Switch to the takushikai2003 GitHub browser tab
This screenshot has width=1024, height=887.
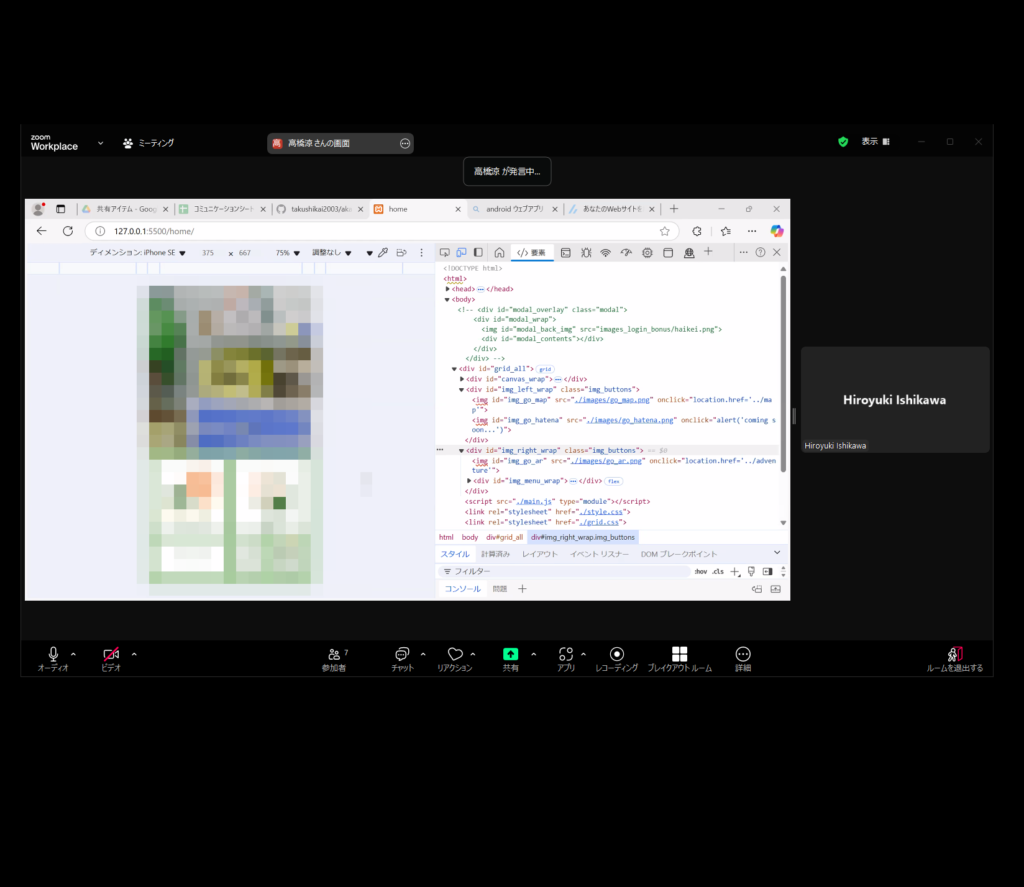(x=319, y=209)
